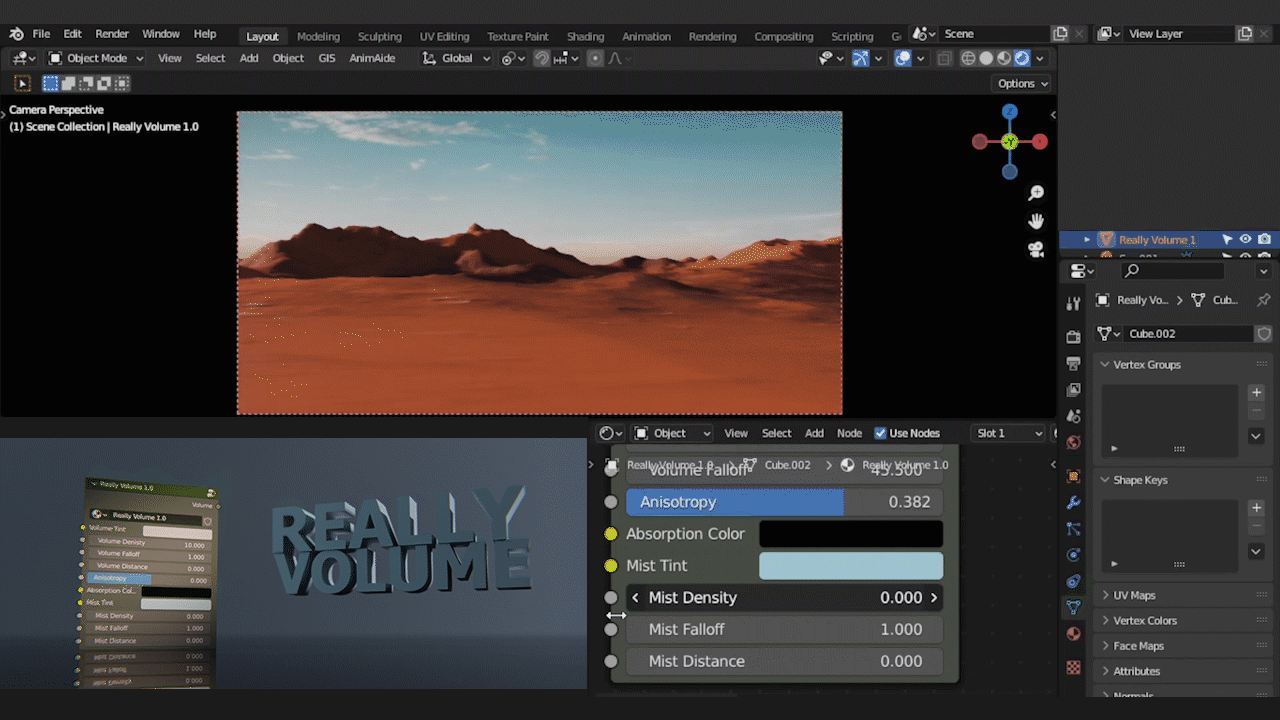Click the Options button in viewport
The height and width of the screenshot is (720, 1280).
tap(1022, 84)
